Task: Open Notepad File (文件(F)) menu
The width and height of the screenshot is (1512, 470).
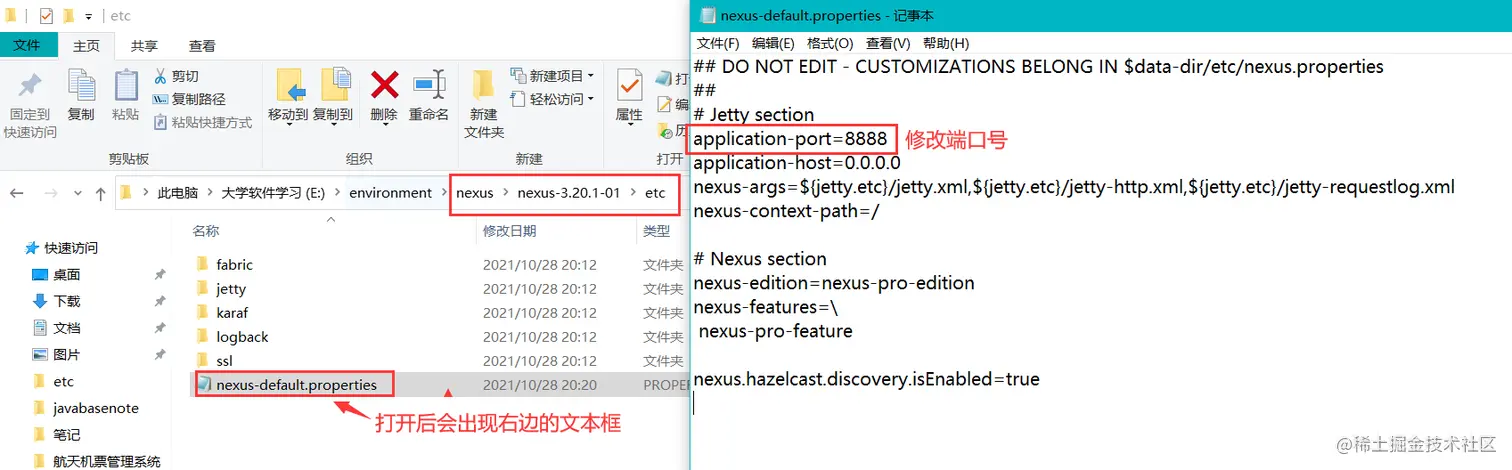Action: tap(718, 44)
